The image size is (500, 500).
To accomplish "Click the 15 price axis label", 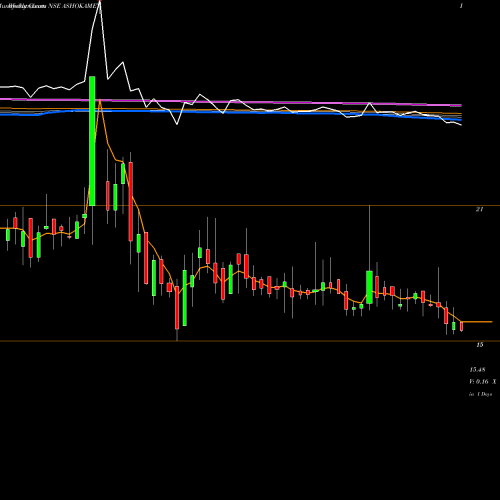I will click(480, 345).
